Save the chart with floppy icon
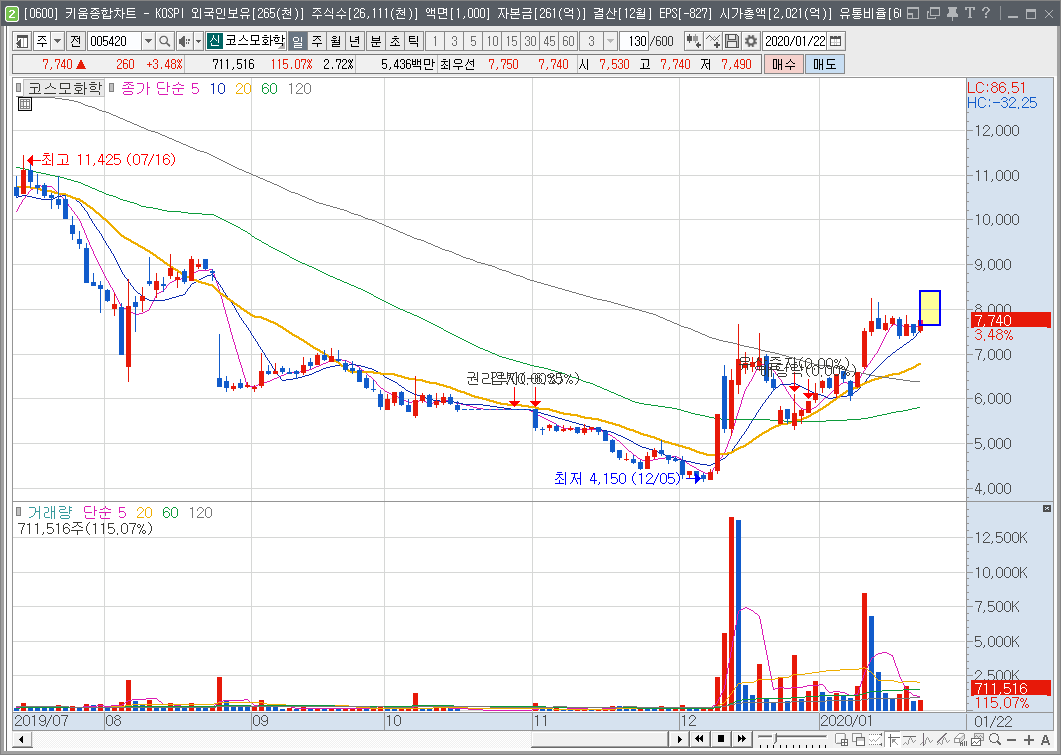The image size is (1061, 755). (x=731, y=41)
